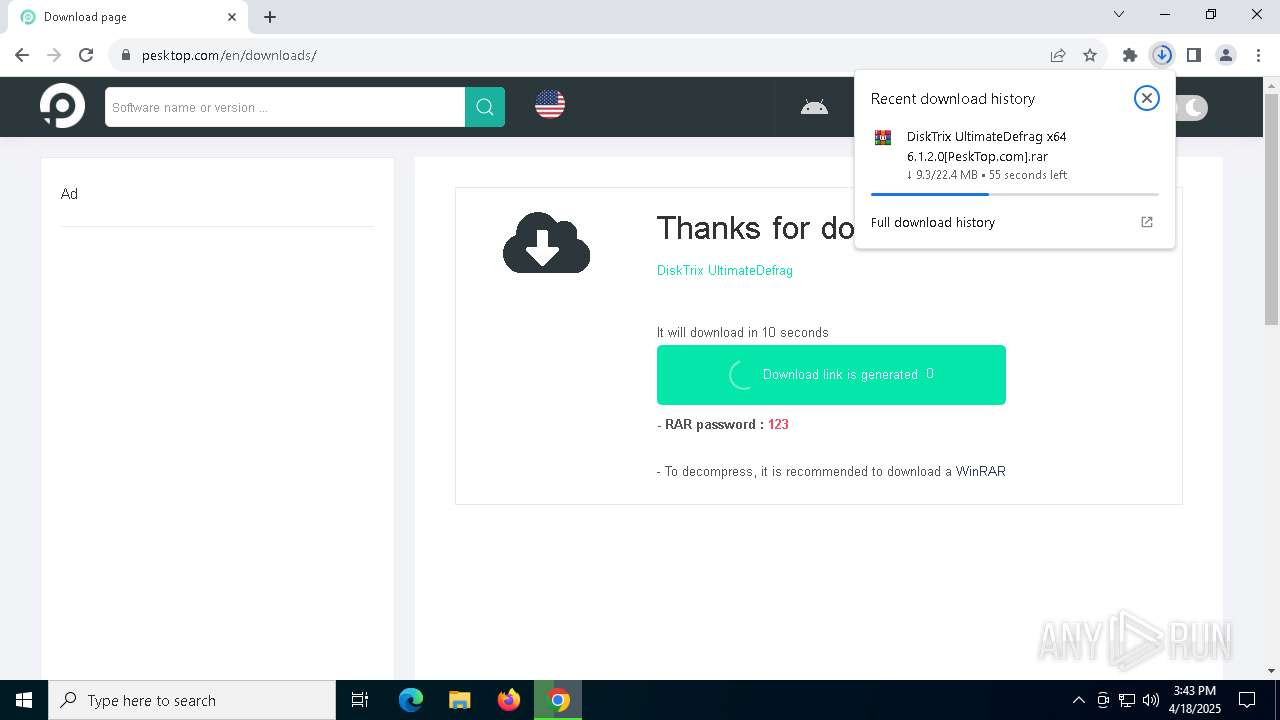Click the taskbar clock showing 3:43 PM

pos(1195,700)
